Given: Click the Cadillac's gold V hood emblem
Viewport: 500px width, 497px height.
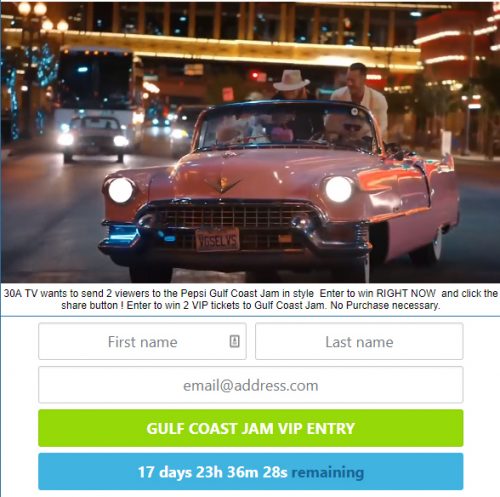Looking at the screenshot, I should pos(223,184).
